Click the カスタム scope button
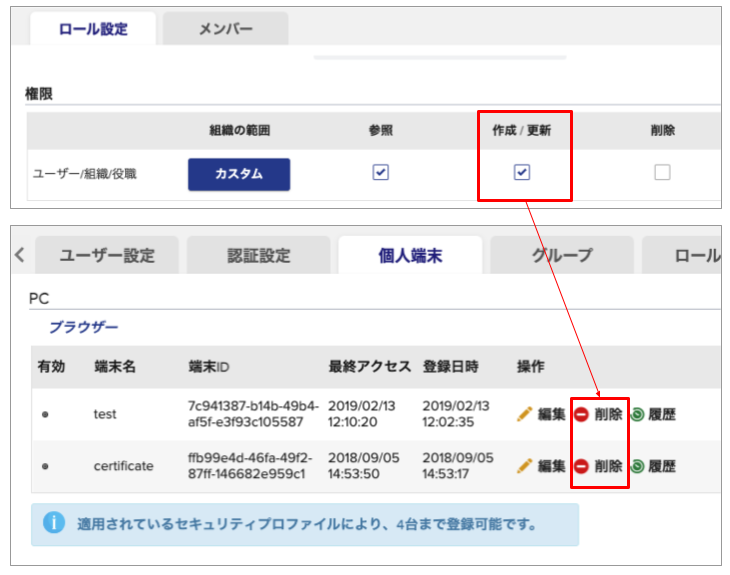The image size is (730, 575). pyautogui.click(x=239, y=174)
